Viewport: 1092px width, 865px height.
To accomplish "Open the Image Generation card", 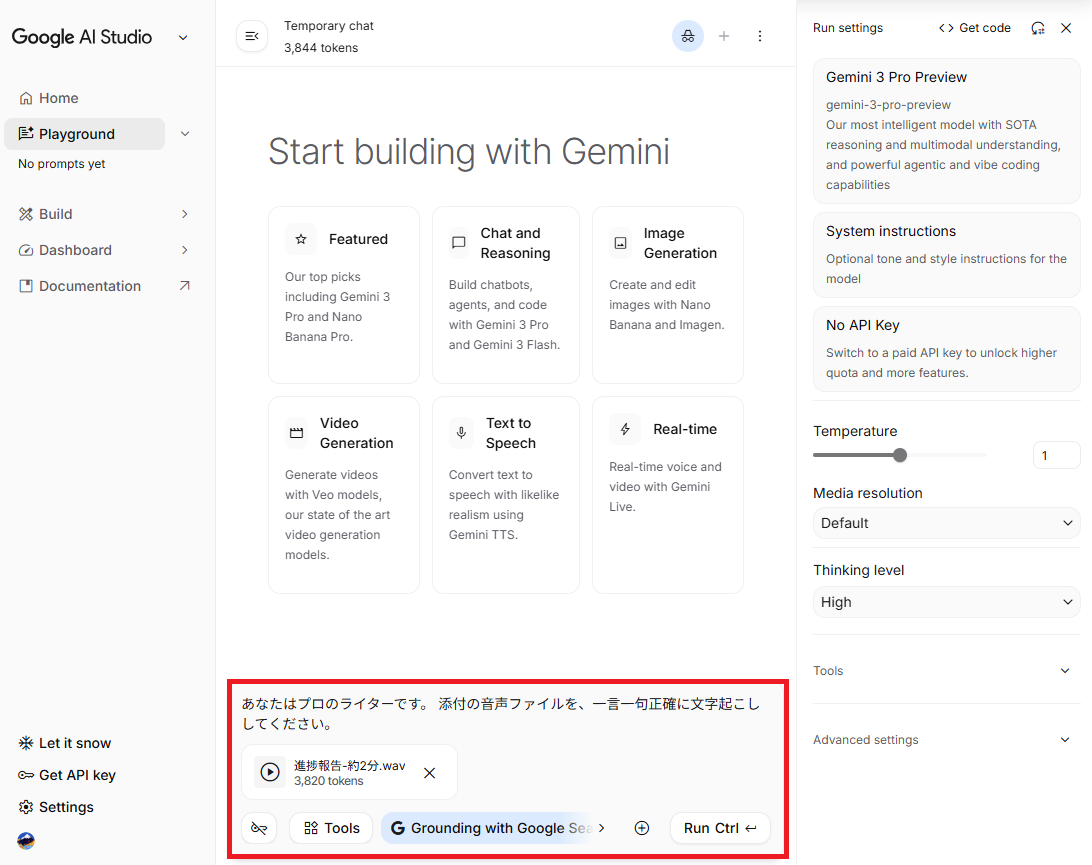I will coord(668,295).
